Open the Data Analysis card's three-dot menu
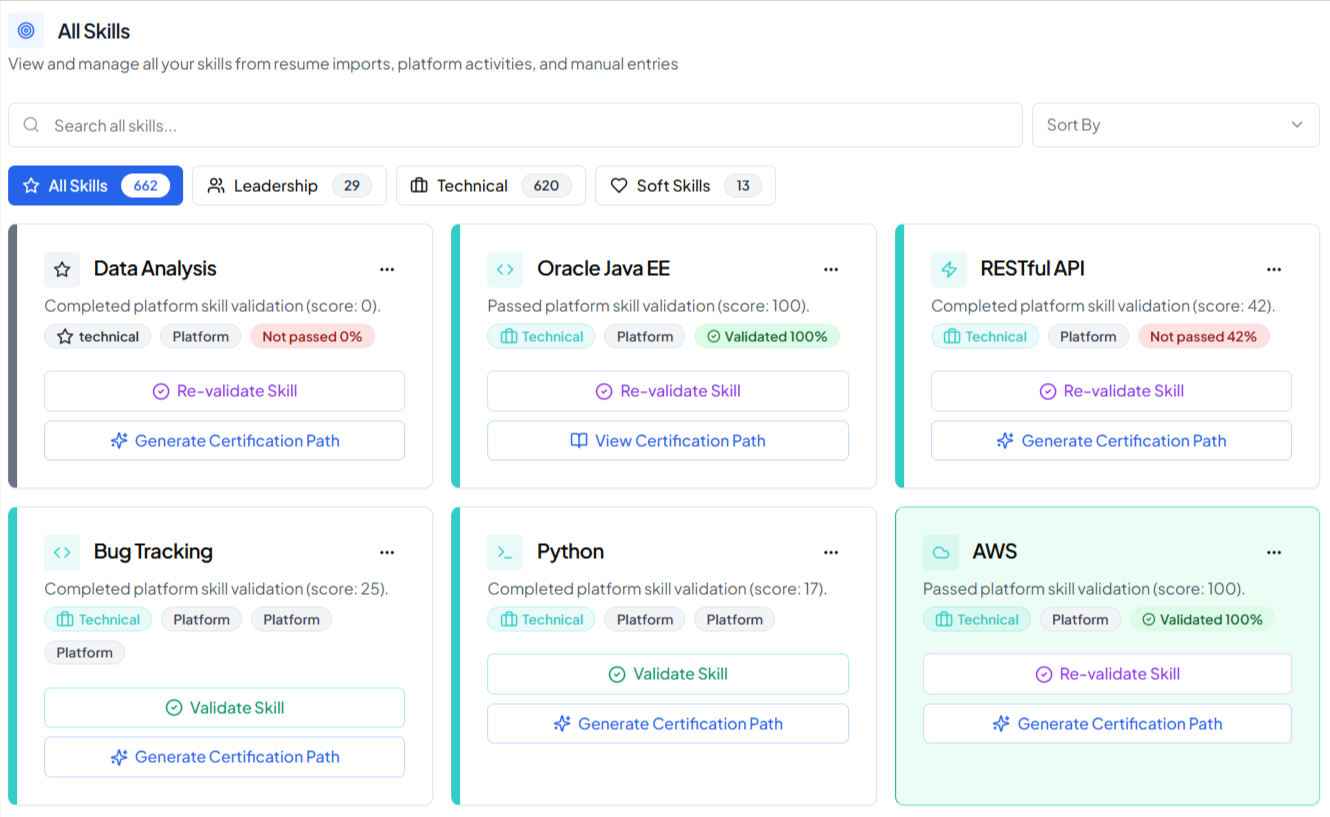This screenshot has height=817, width=1330. click(x=387, y=269)
